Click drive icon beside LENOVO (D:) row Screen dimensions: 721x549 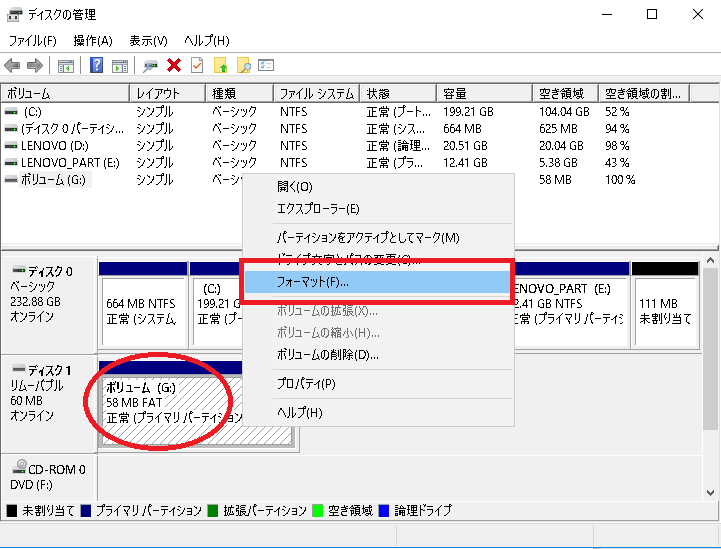(11, 146)
